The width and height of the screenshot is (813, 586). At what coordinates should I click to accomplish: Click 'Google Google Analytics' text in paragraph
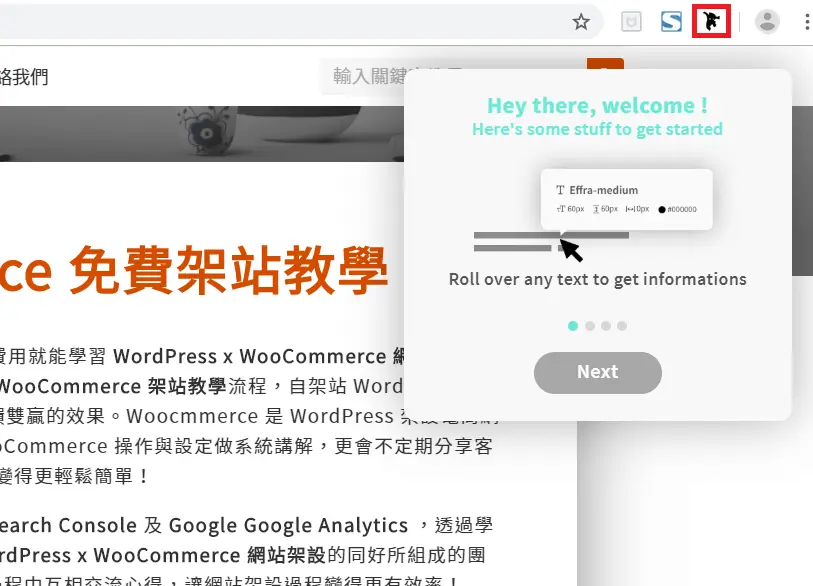[288, 525]
